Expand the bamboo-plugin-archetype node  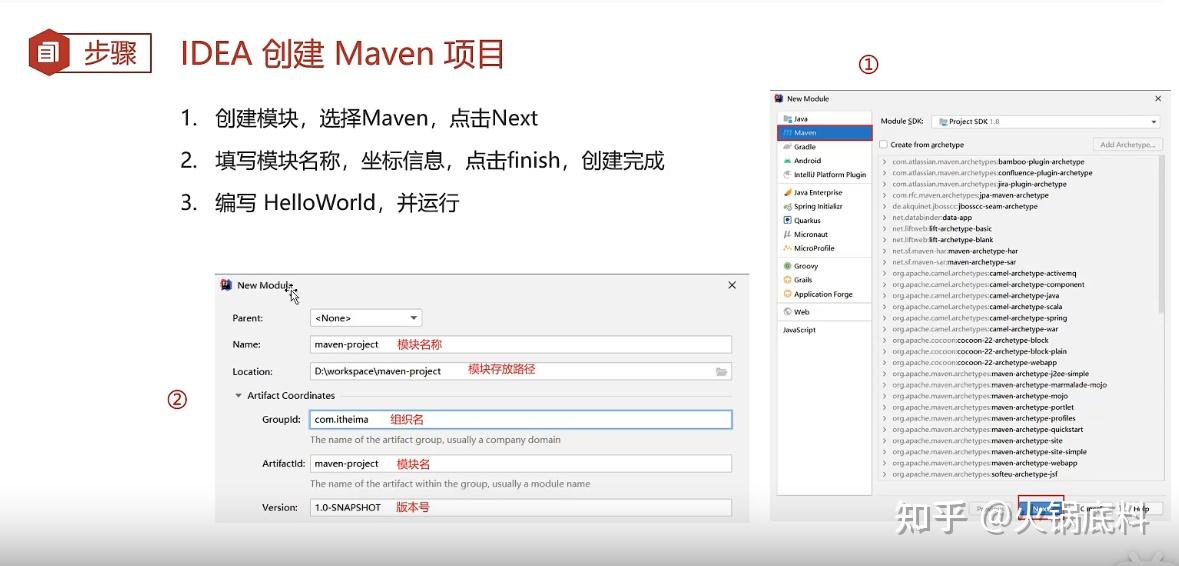point(885,162)
